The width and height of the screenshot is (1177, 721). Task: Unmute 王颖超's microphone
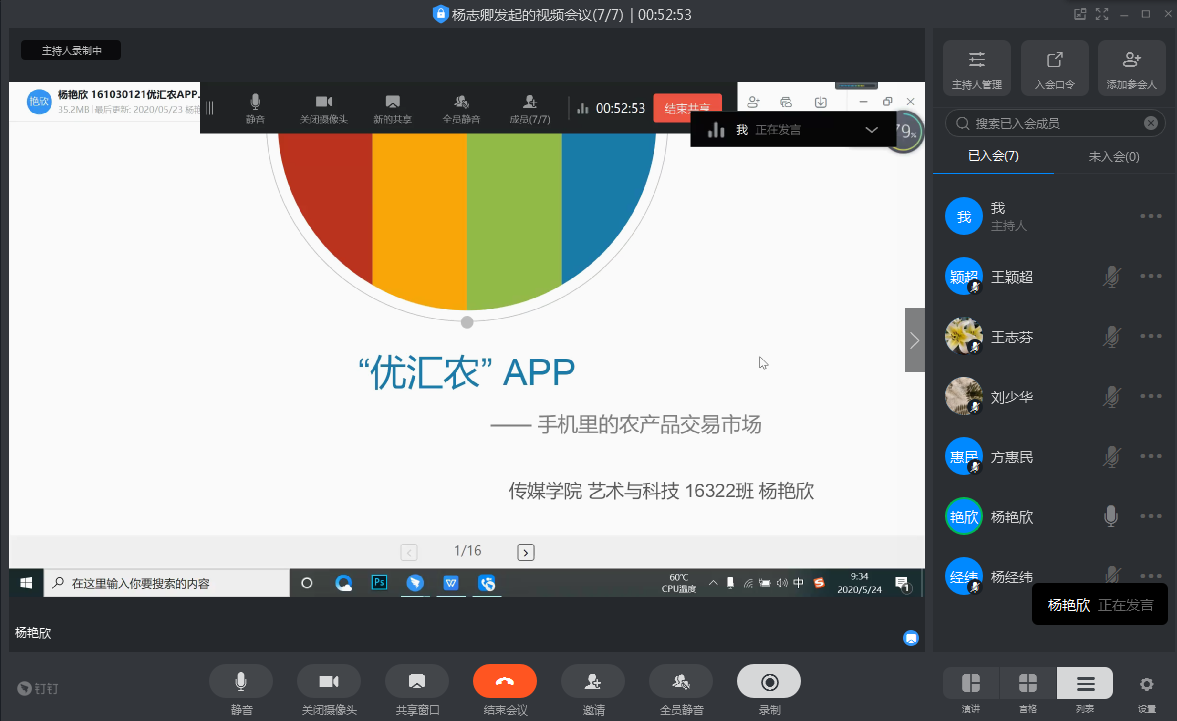click(1112, 277)
